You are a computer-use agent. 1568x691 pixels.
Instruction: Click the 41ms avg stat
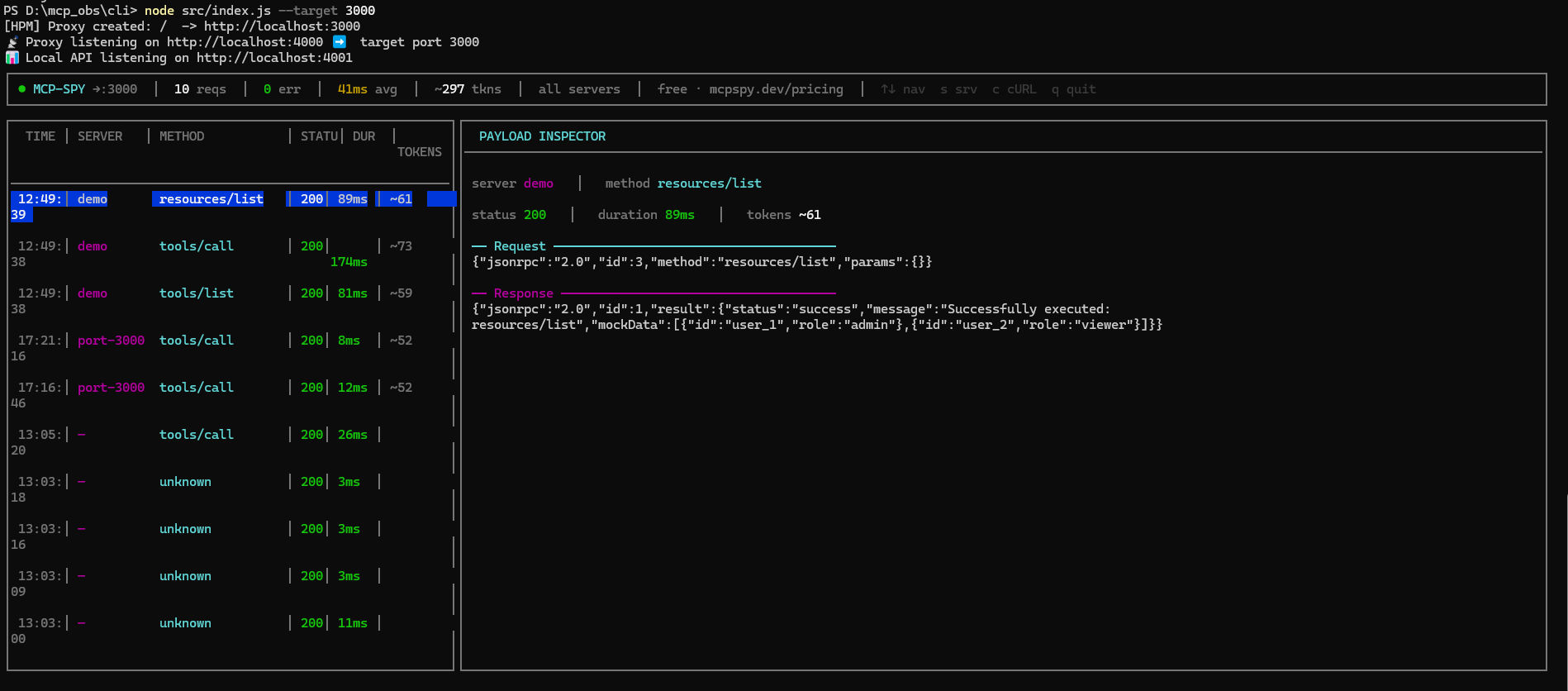[368, 89]
